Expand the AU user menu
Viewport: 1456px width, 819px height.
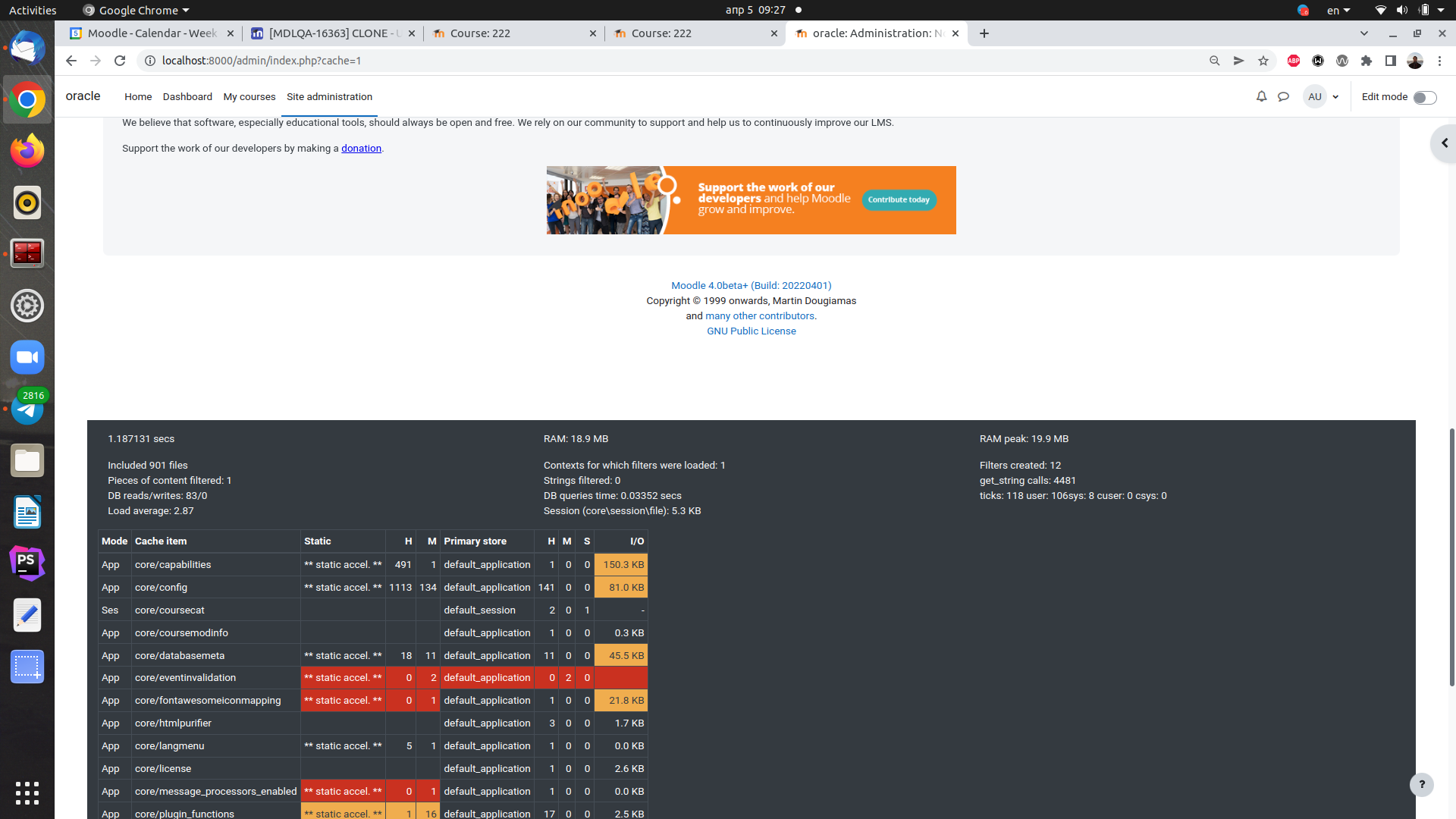[x=1322, y=96]
